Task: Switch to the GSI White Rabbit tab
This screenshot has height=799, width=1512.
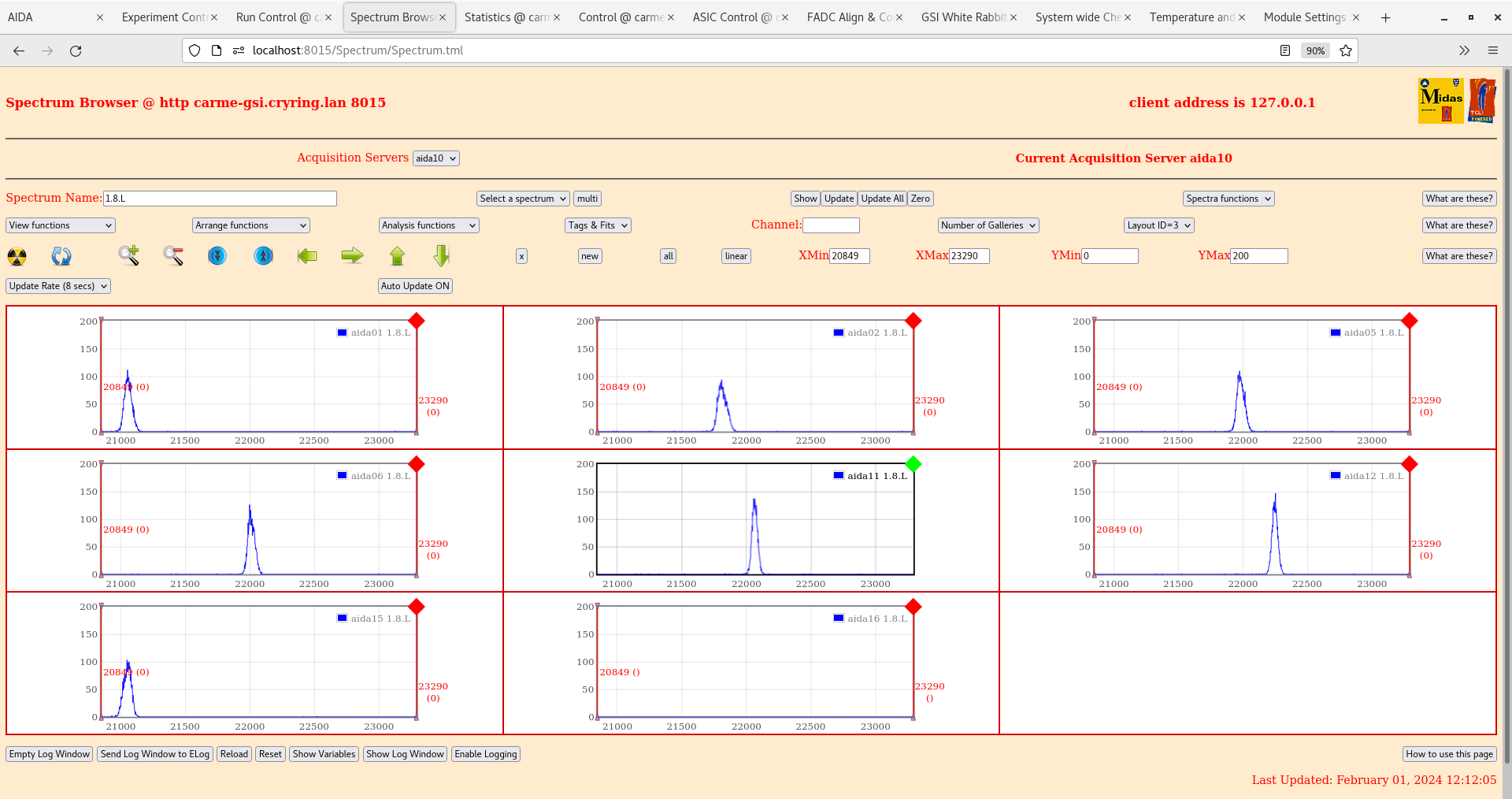Action: pyautogui.click(x=962, y=17)
